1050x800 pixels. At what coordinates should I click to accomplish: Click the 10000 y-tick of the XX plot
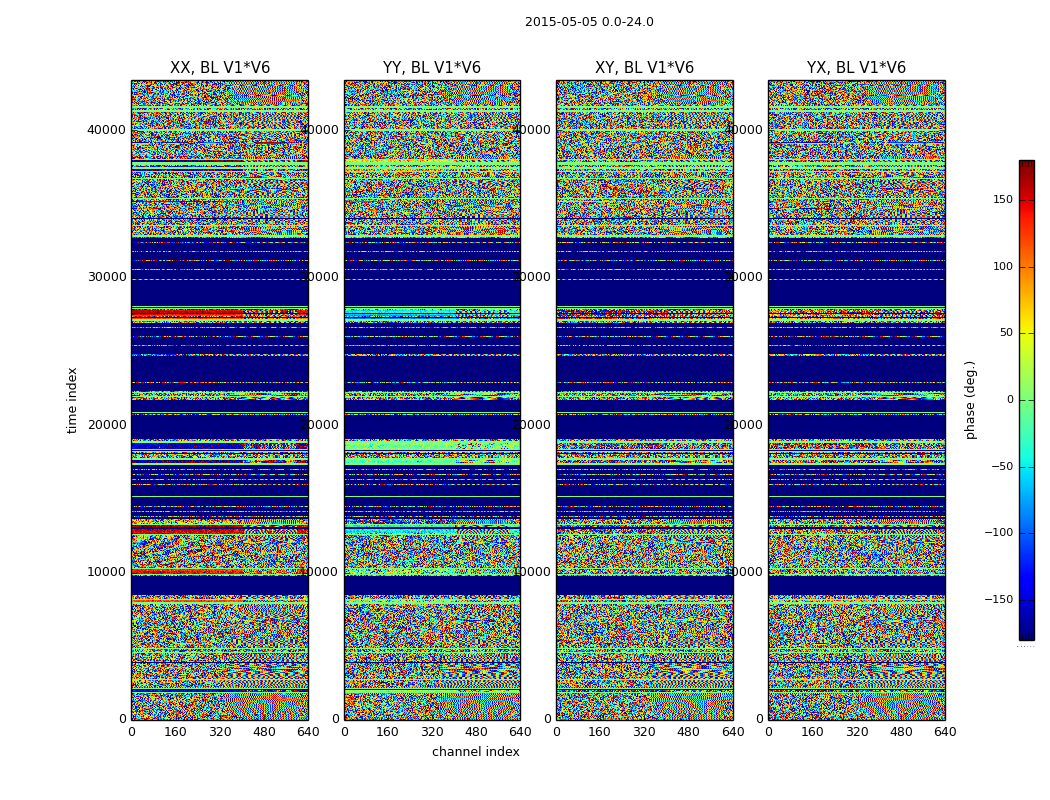(x=107, y=572)
